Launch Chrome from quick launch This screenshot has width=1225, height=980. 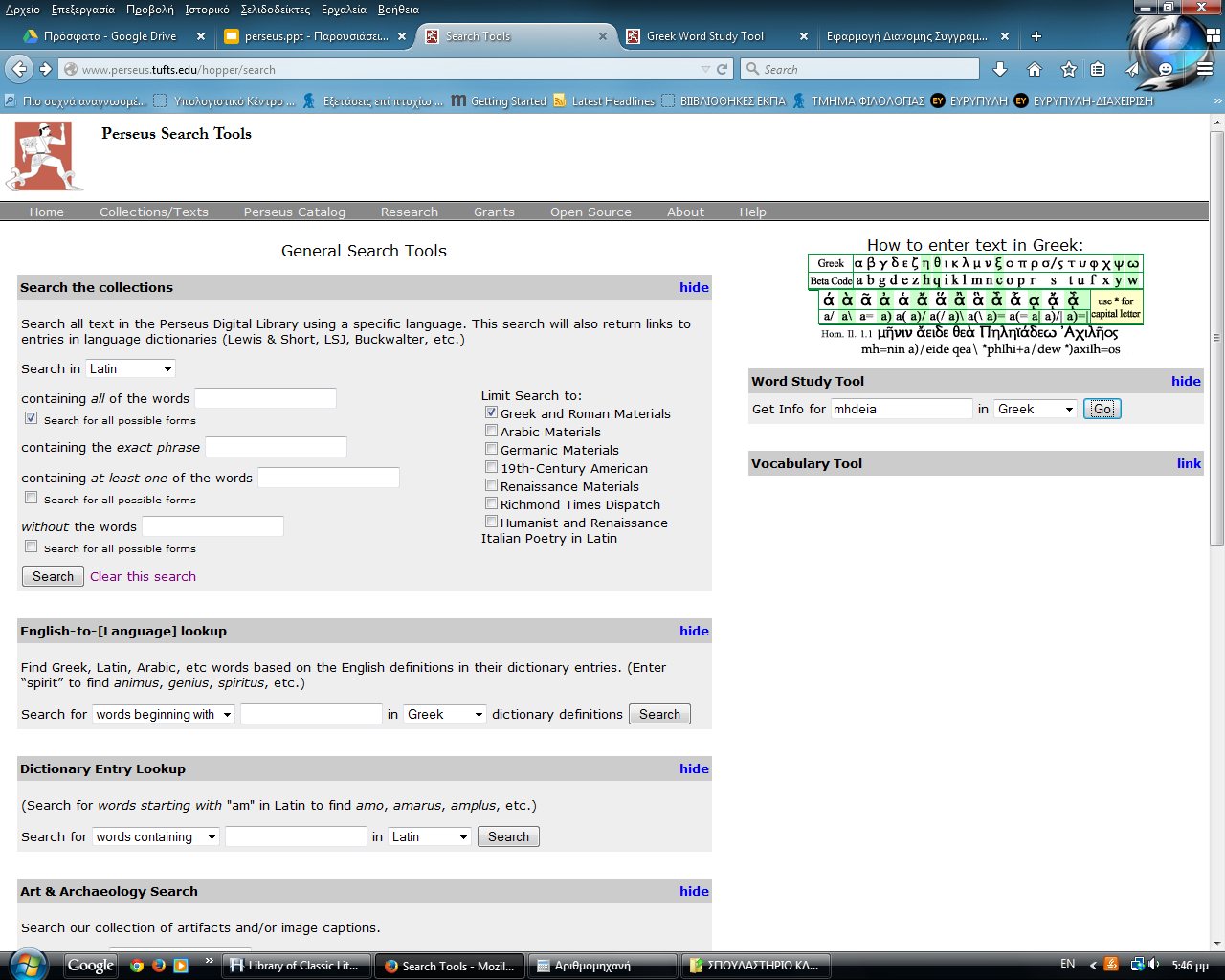point(137,966)
